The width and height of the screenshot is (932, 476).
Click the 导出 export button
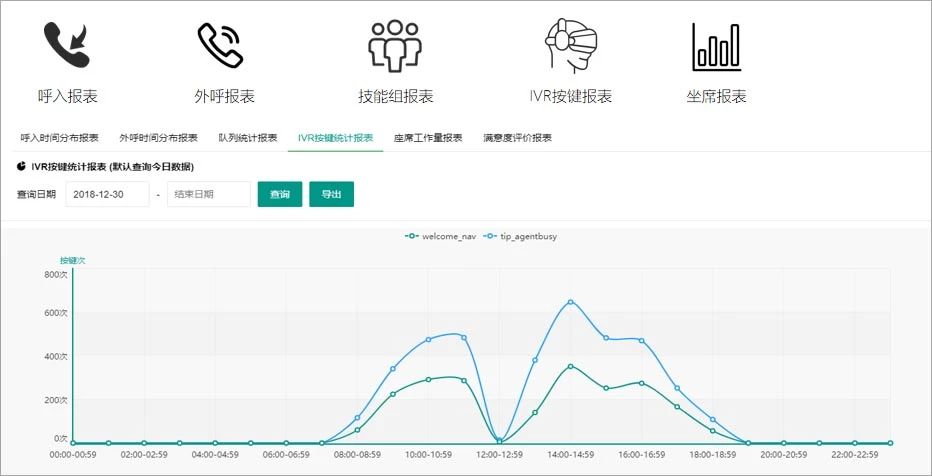pos(331,194)
